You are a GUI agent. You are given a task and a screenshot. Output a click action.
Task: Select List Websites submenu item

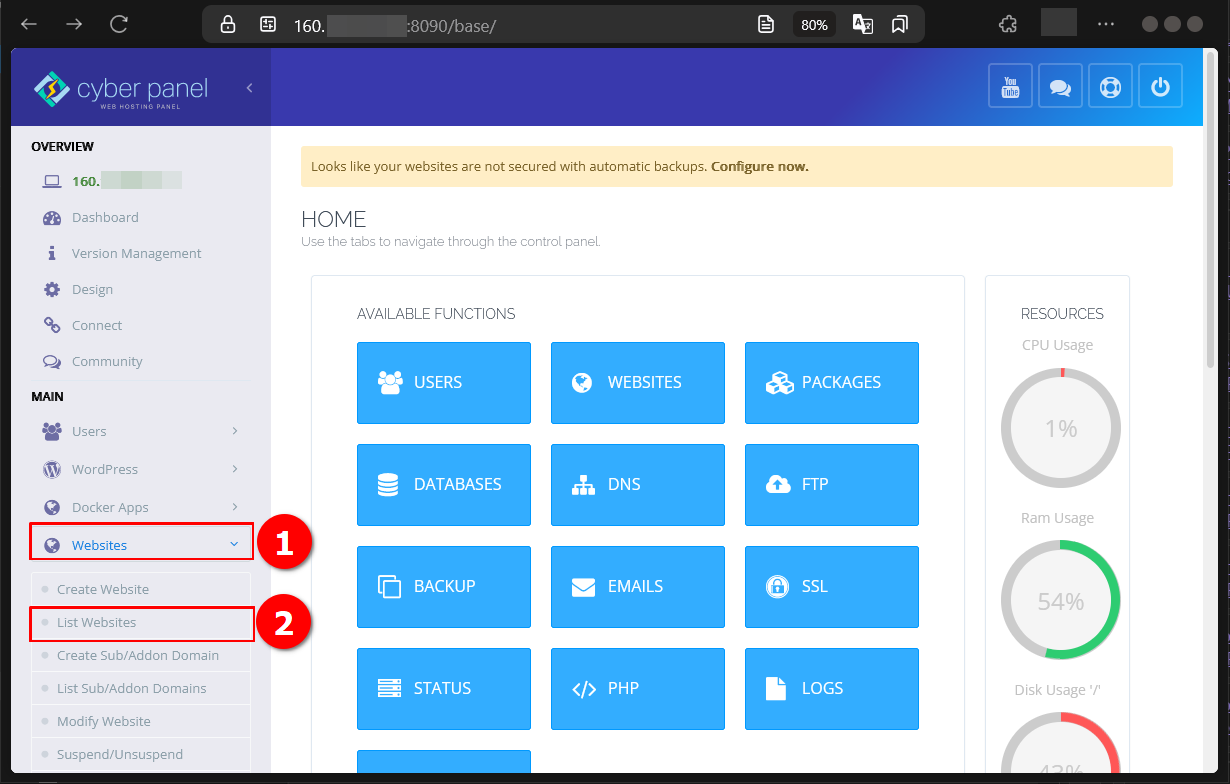(x=140, y=622)
